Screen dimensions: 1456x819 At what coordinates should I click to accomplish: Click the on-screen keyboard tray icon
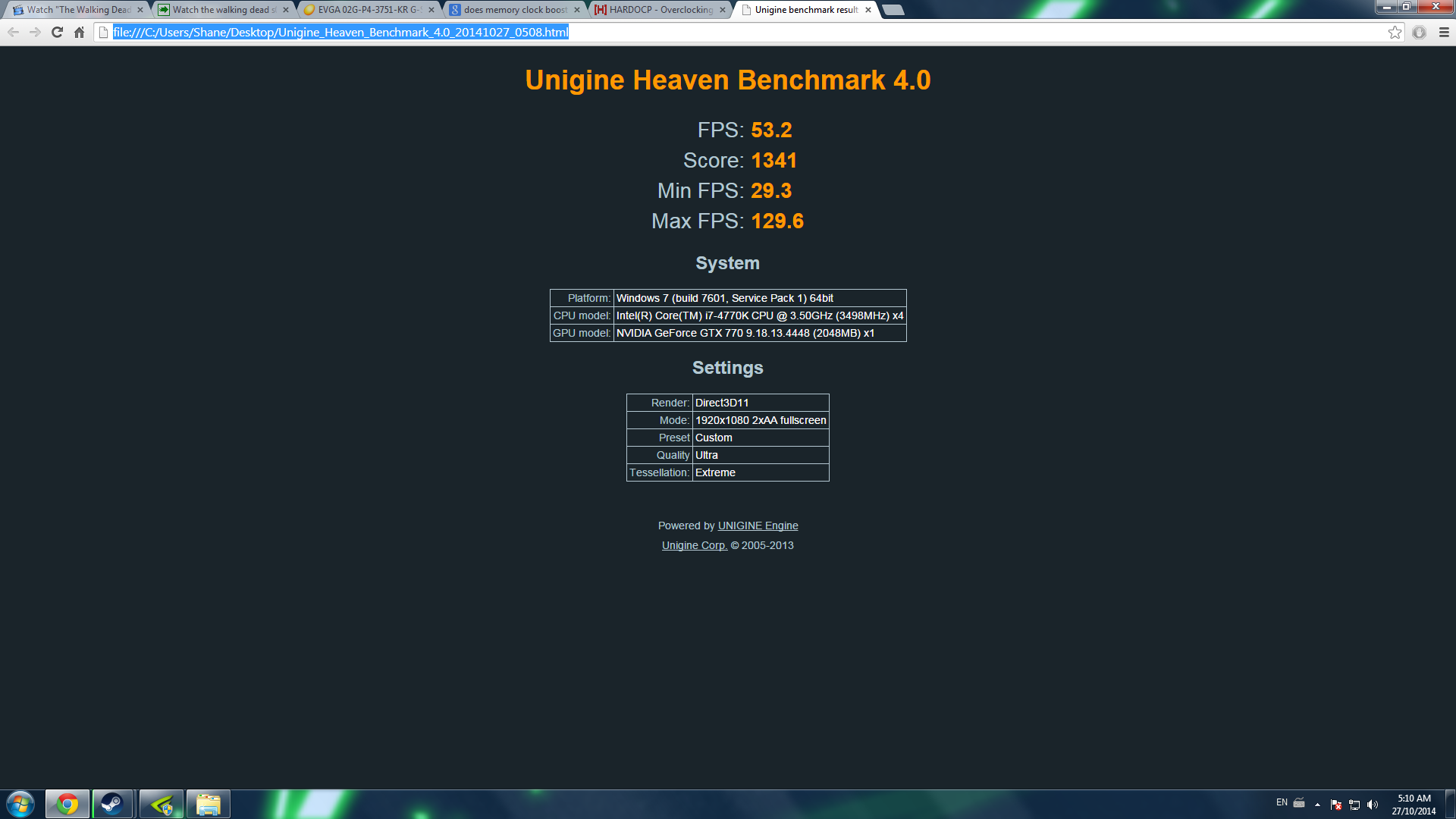(x=1299, y=802)
